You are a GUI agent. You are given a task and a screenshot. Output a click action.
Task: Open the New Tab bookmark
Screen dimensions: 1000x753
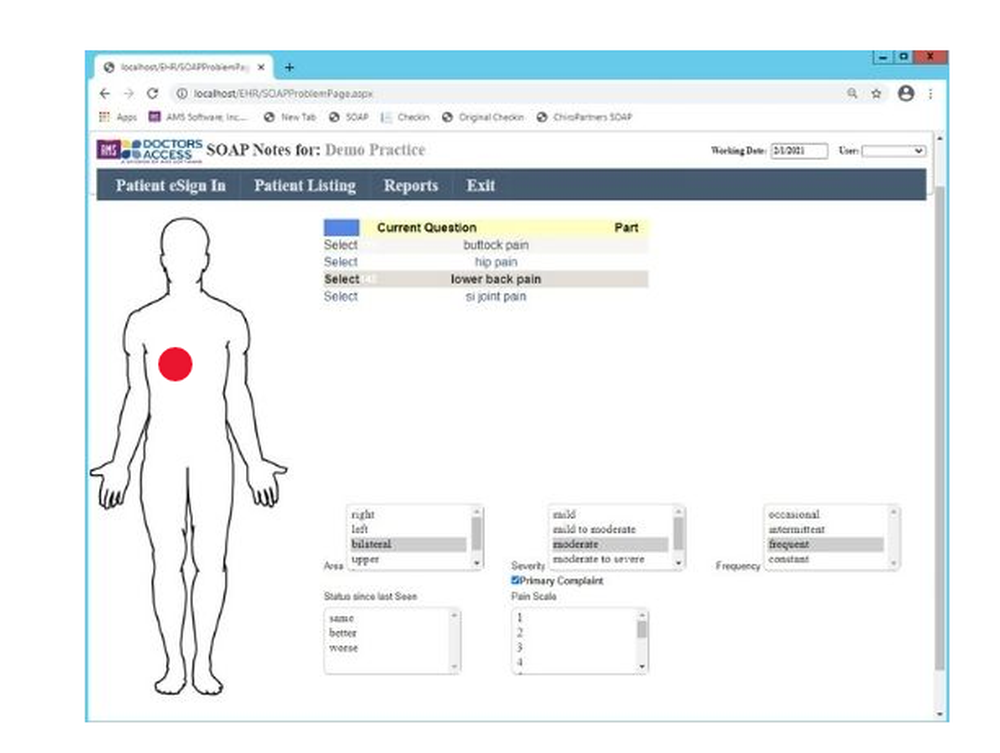(294, 117)
